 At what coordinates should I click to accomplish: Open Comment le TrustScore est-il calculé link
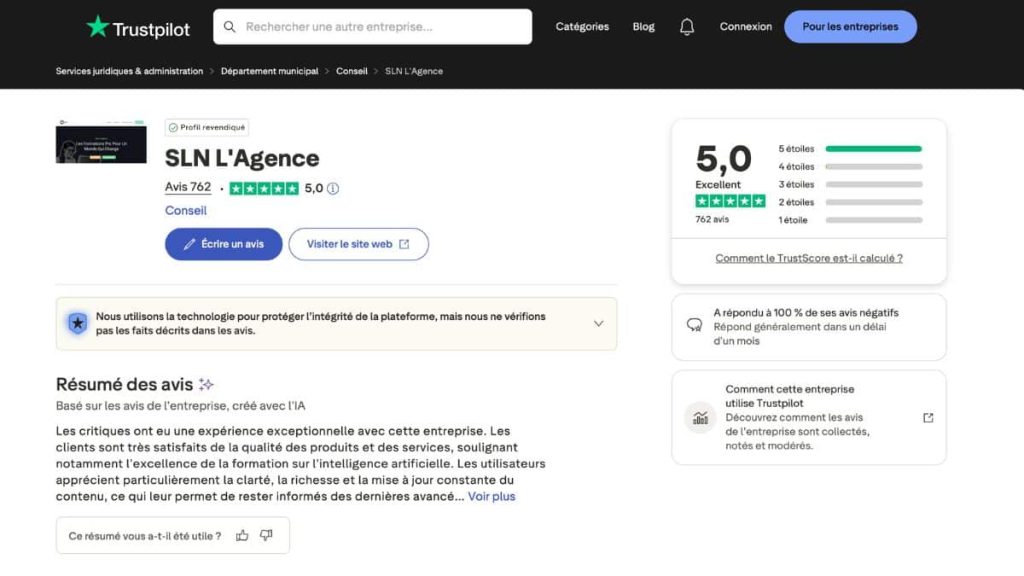click(808, 258)
